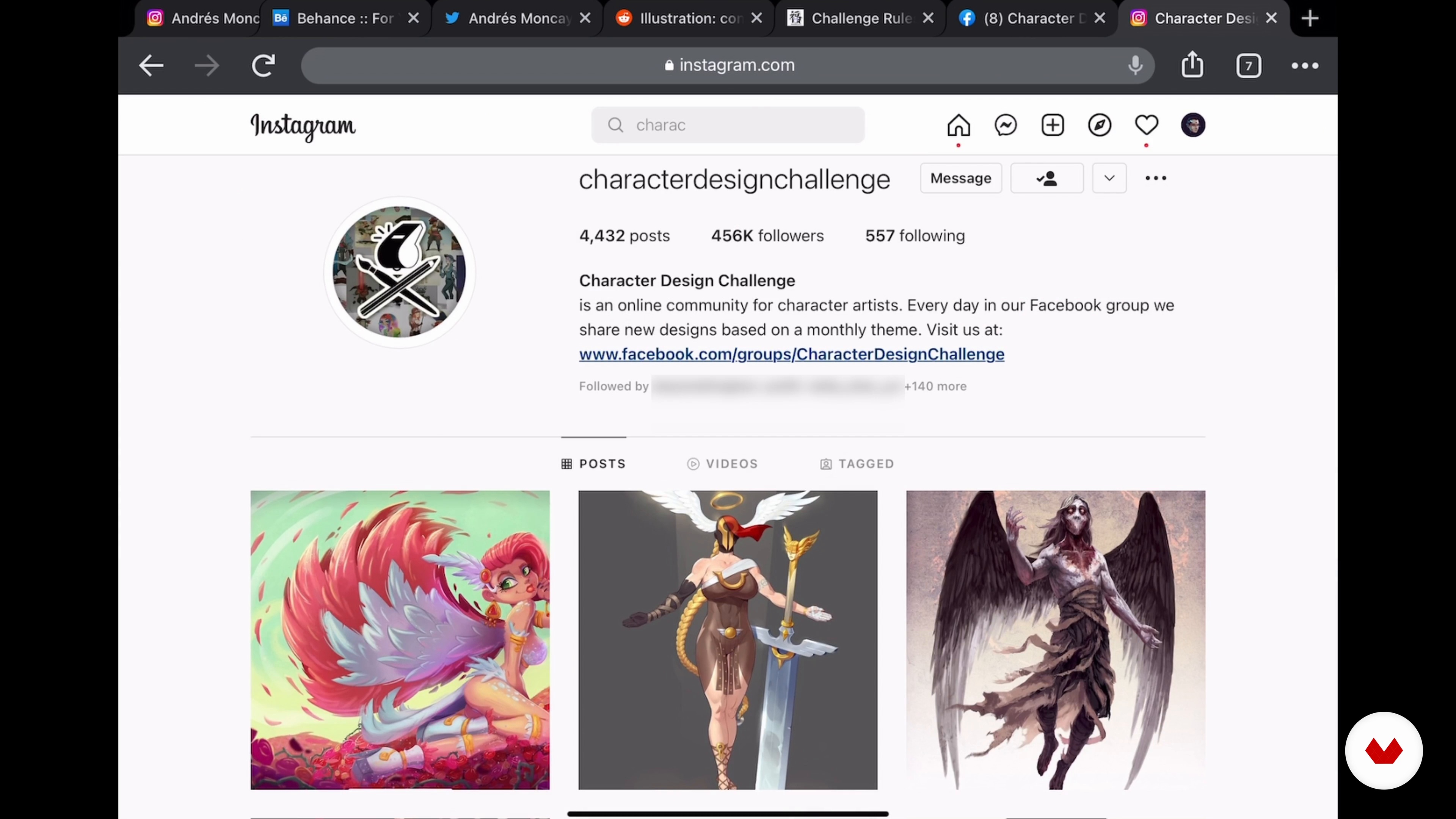Close the Facebook tab
The width and height of the screenshot is (1456, 819).
pyautogui.click(x=1100, y=18)
